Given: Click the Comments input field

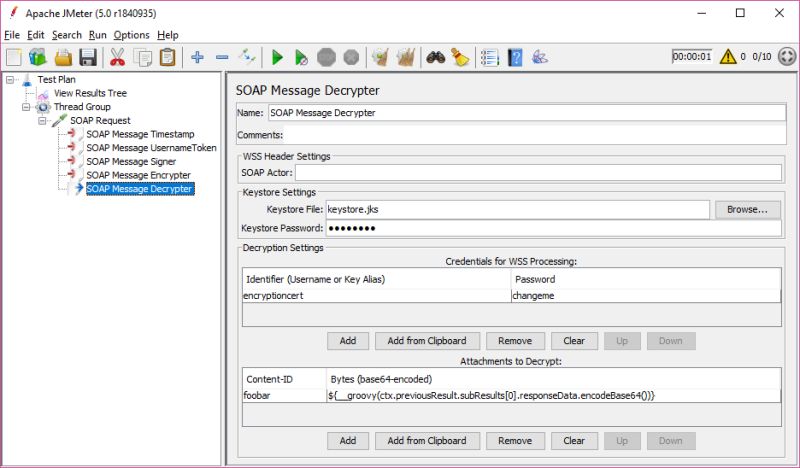Looking at the screenshot, I should (535, 135).
